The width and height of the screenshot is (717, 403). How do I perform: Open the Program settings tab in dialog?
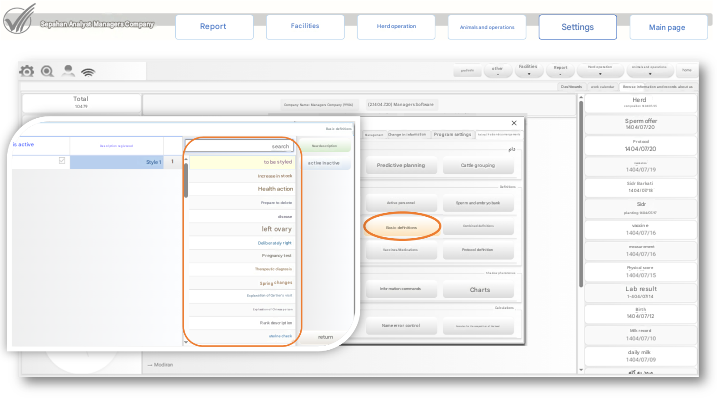452,134
